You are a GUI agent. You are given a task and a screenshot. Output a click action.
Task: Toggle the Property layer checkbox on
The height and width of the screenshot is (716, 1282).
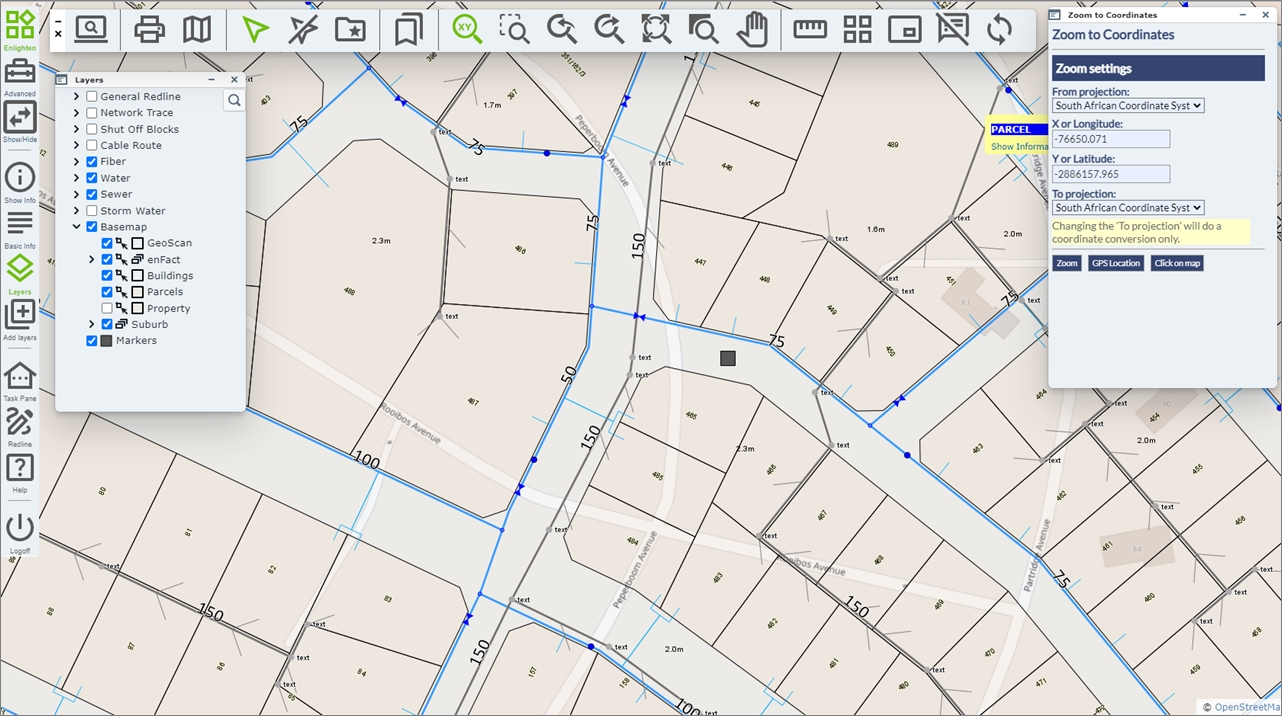click(107, 309)
